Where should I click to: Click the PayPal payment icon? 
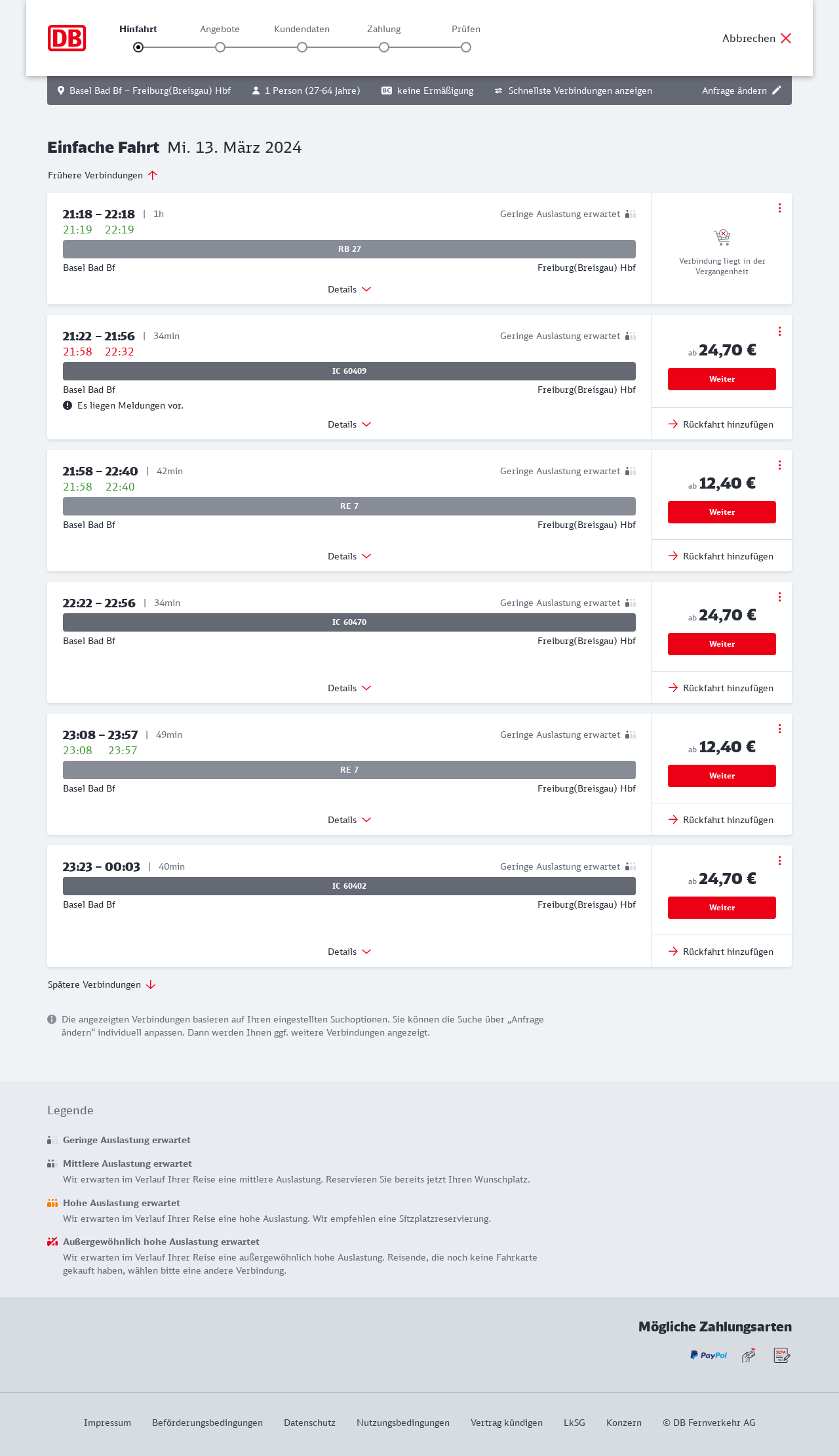click(x=708, y=1355)
